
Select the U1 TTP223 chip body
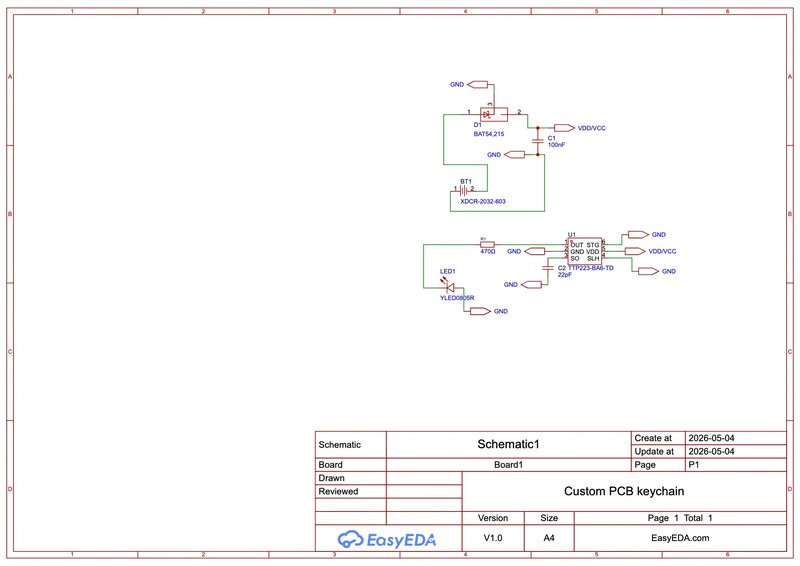pos(585,251)
